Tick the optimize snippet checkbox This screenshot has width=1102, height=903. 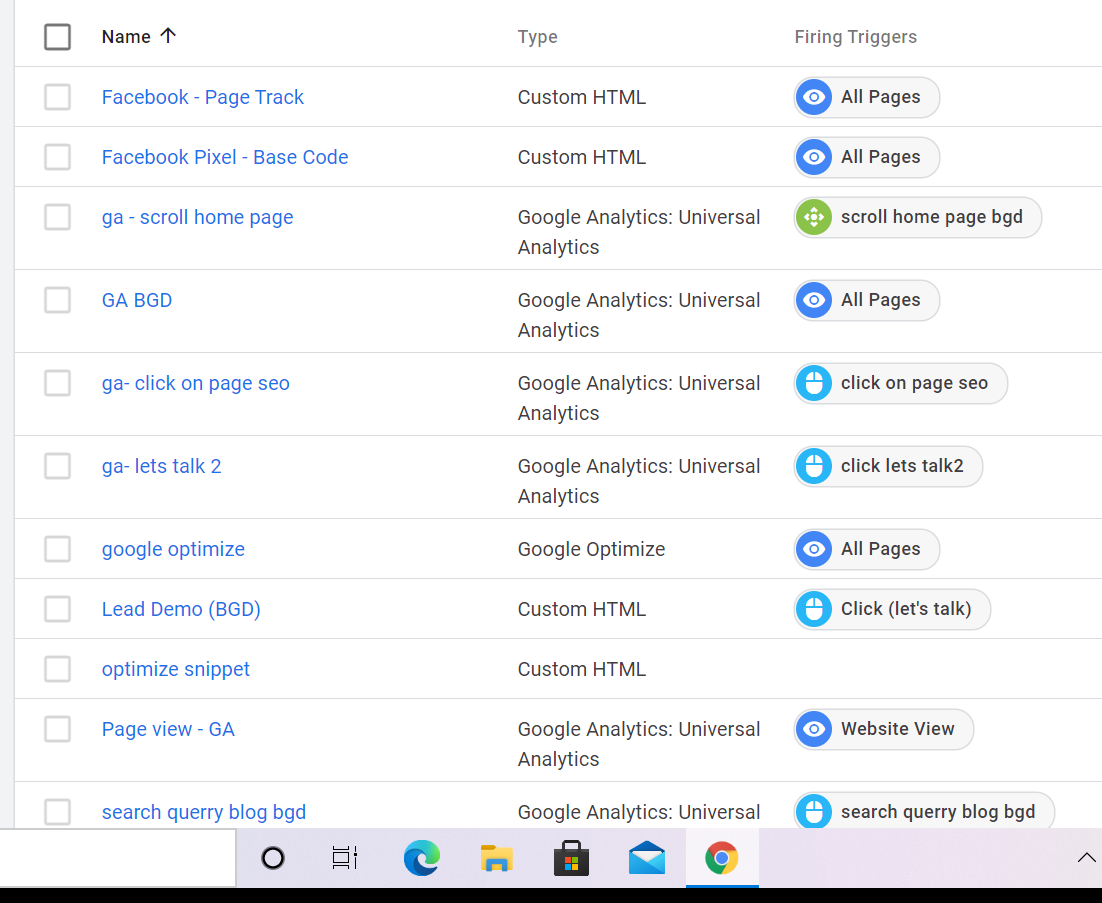click(57, 669)
